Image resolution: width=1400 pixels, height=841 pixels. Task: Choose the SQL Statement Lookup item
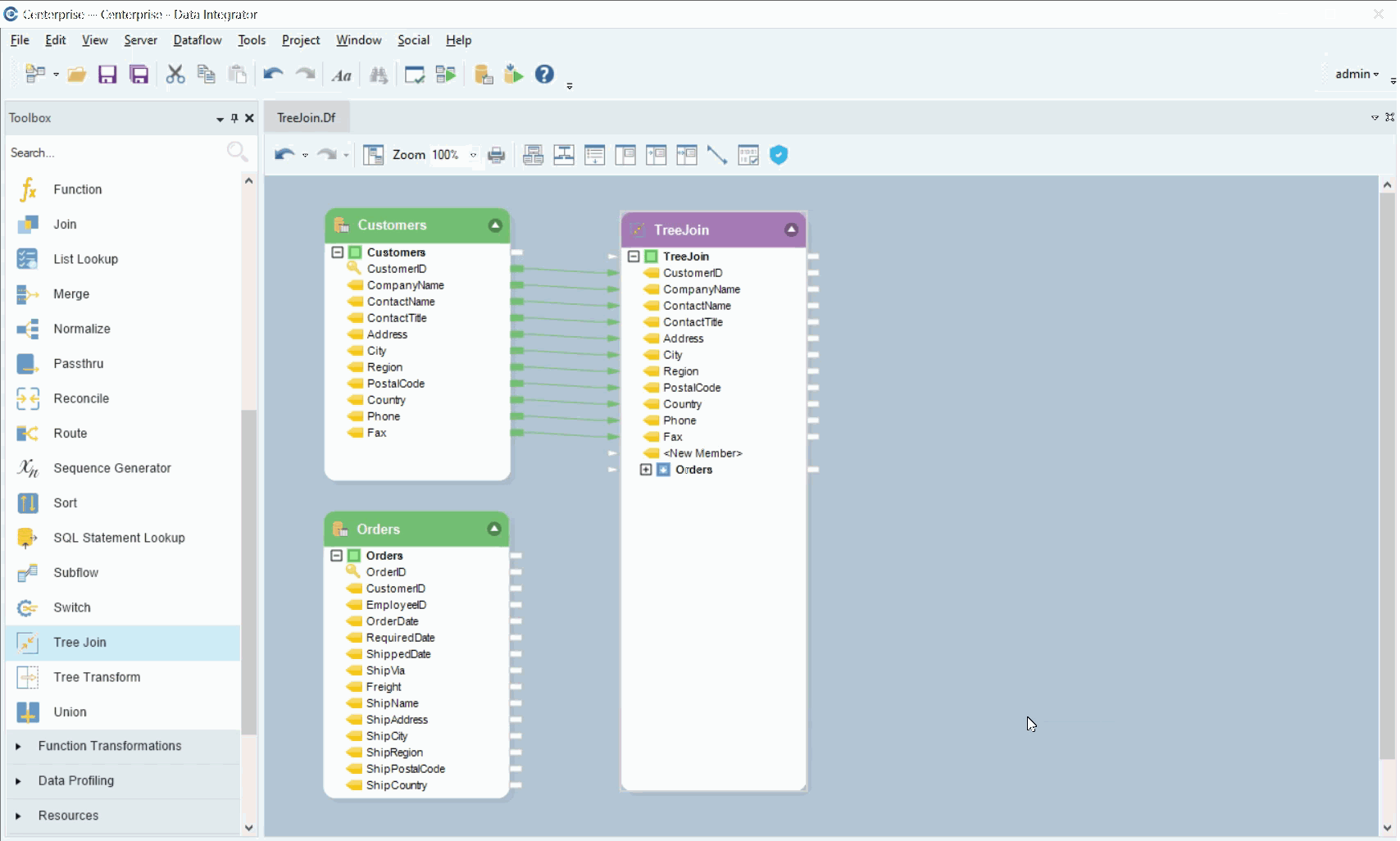[119, 538]
